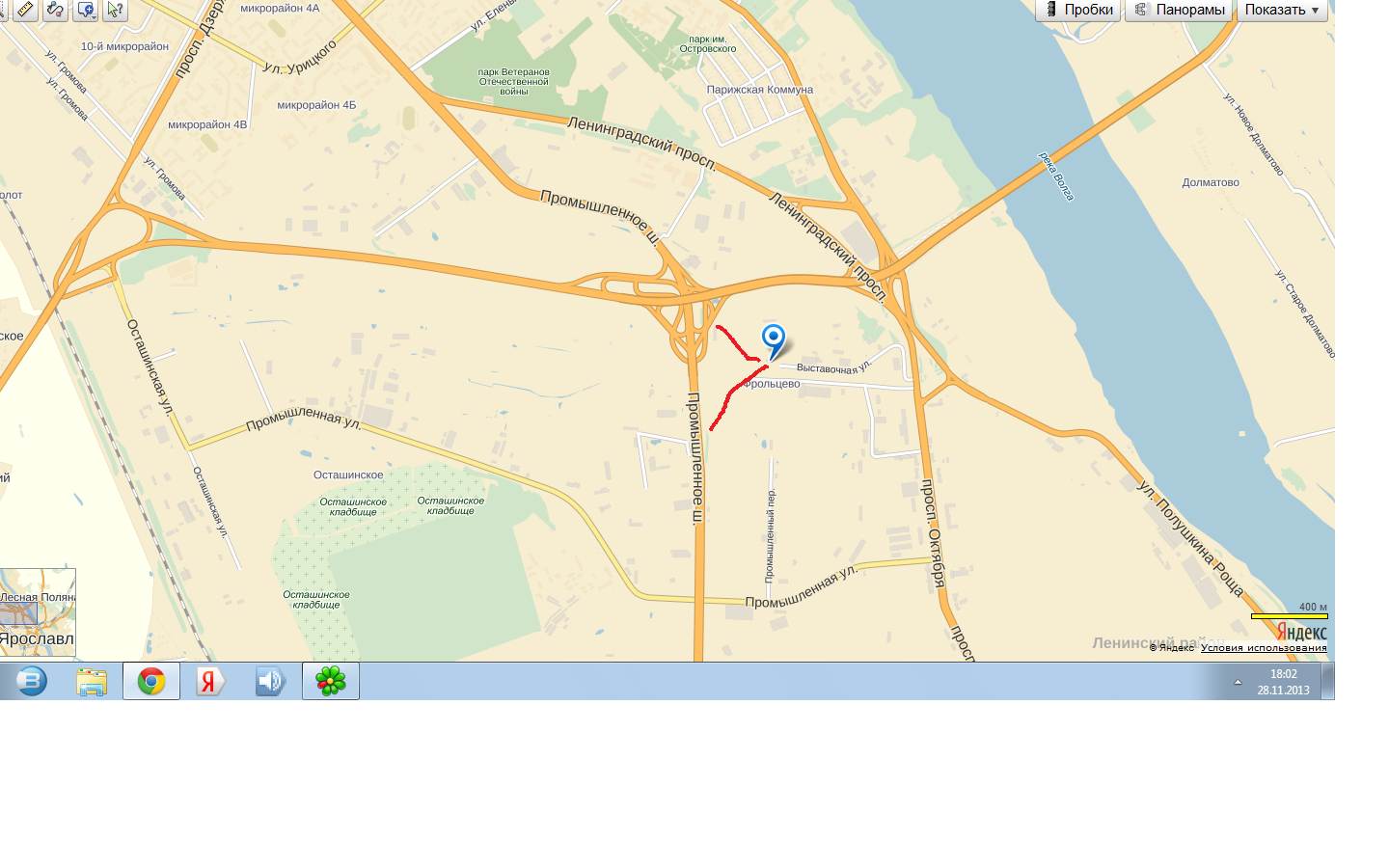Click the Яндекс logo link
Image resolution: width=1389 pixels, height=868 pixels.
(x=1301, y=632)
